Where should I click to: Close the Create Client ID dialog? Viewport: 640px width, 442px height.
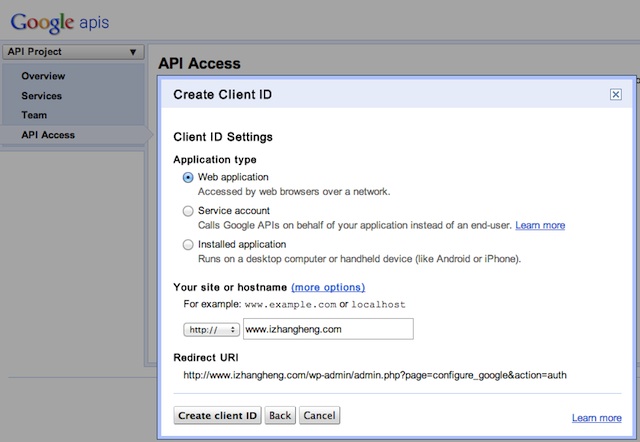(615, 94)
